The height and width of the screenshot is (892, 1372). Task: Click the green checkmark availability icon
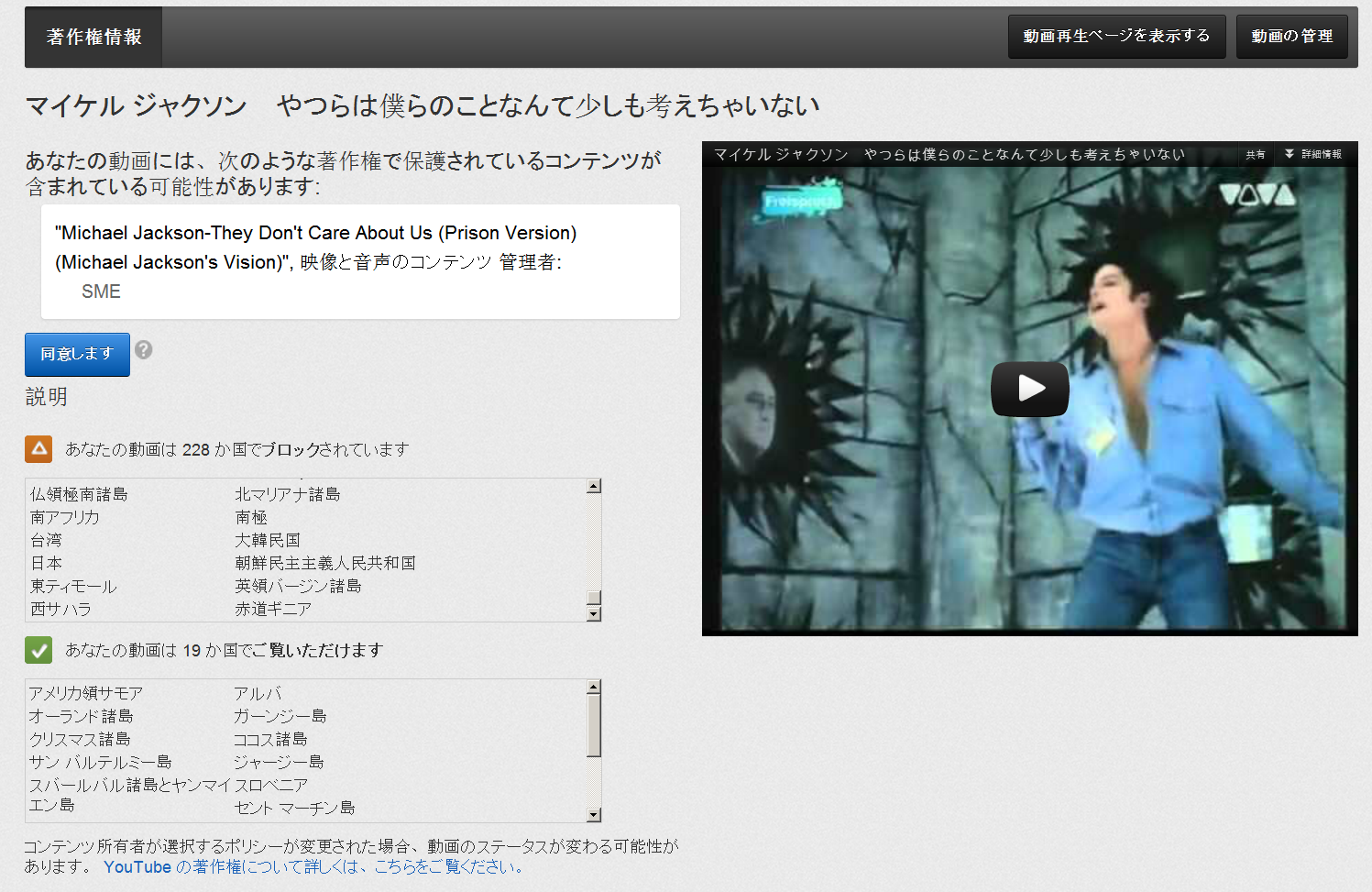click(38, 650)
